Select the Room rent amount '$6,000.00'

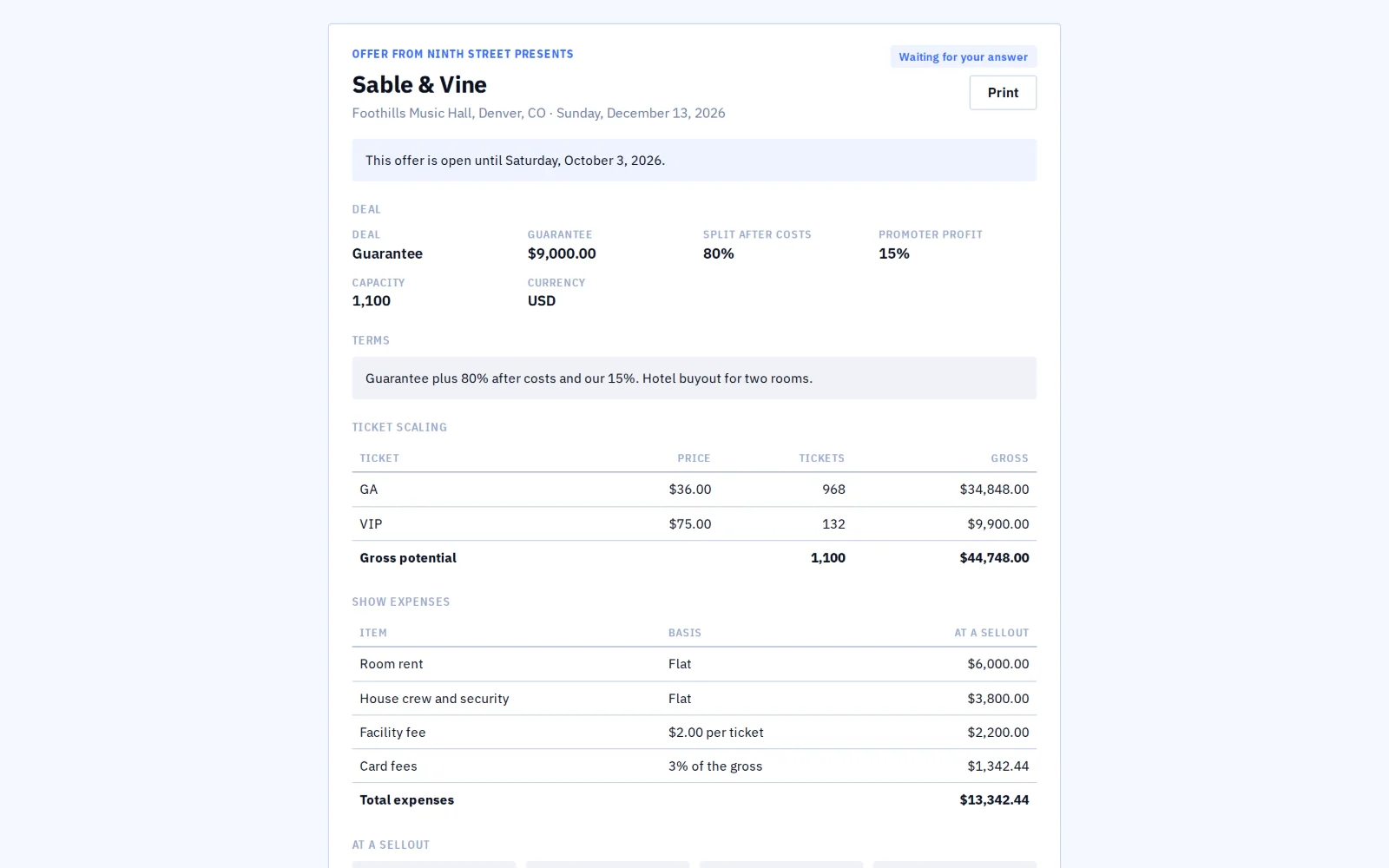point(998,664)
